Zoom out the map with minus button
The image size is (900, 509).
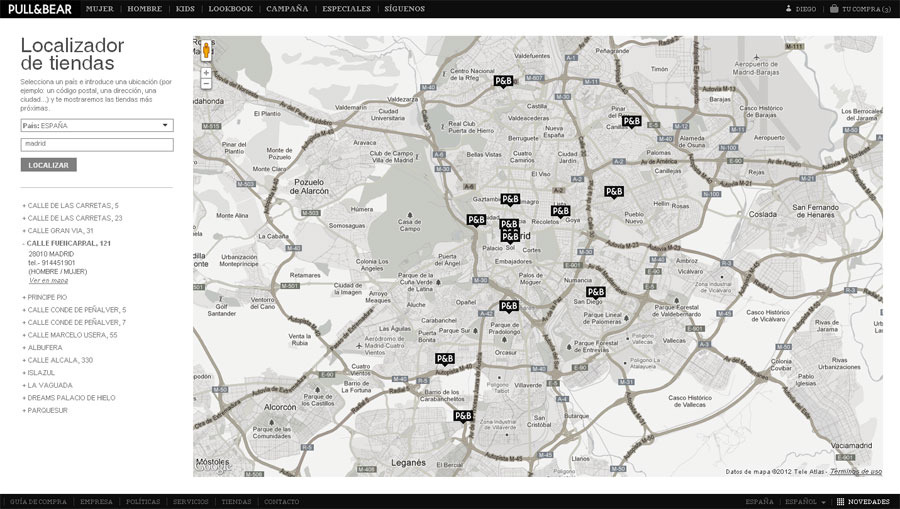click(206, 84)
